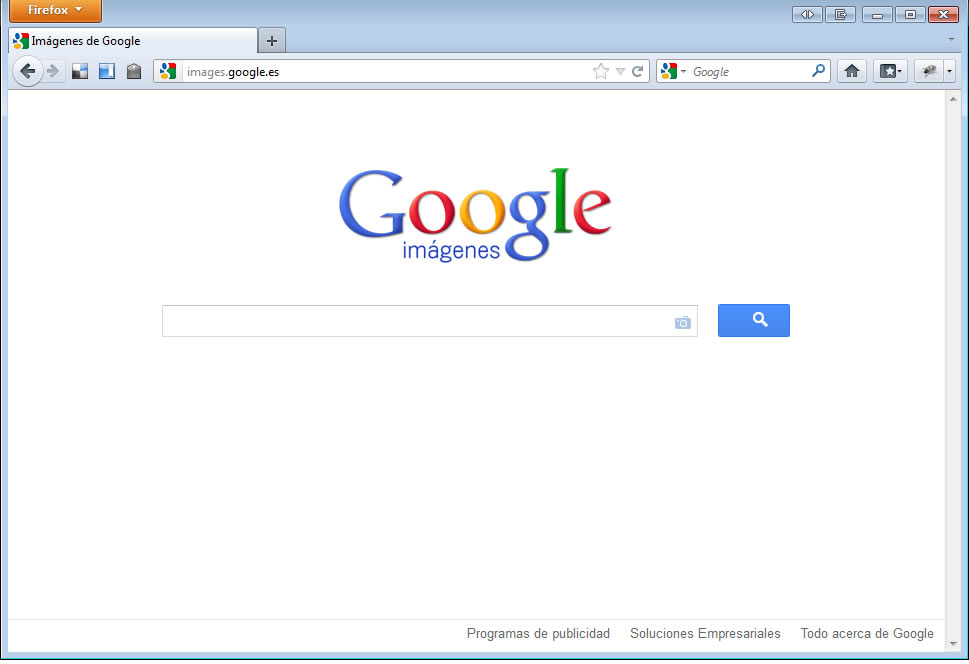The width and height of the screenshot is (969, 664).
Task: Go back with the Back arrow button
Action: pos(27,72)
